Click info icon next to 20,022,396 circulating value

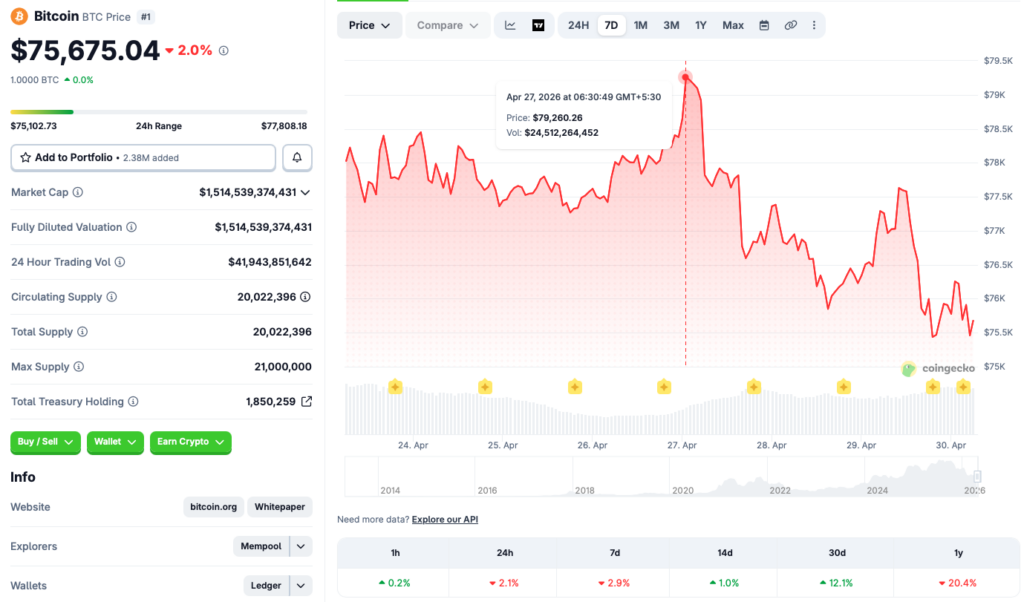pos(305,297)
